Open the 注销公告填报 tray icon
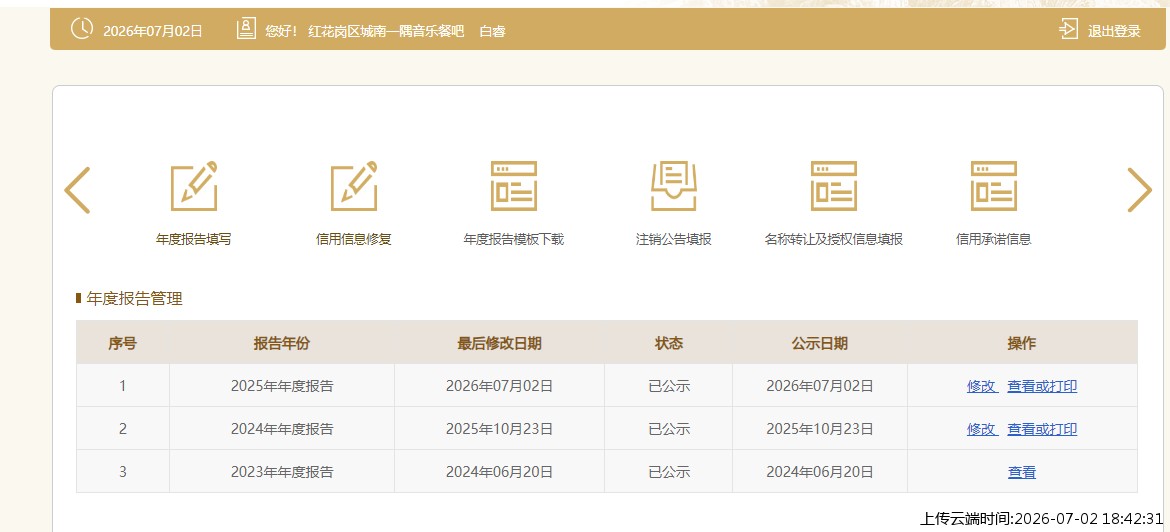Screen dimensions: 1170x532 click(x=674, y=186)
